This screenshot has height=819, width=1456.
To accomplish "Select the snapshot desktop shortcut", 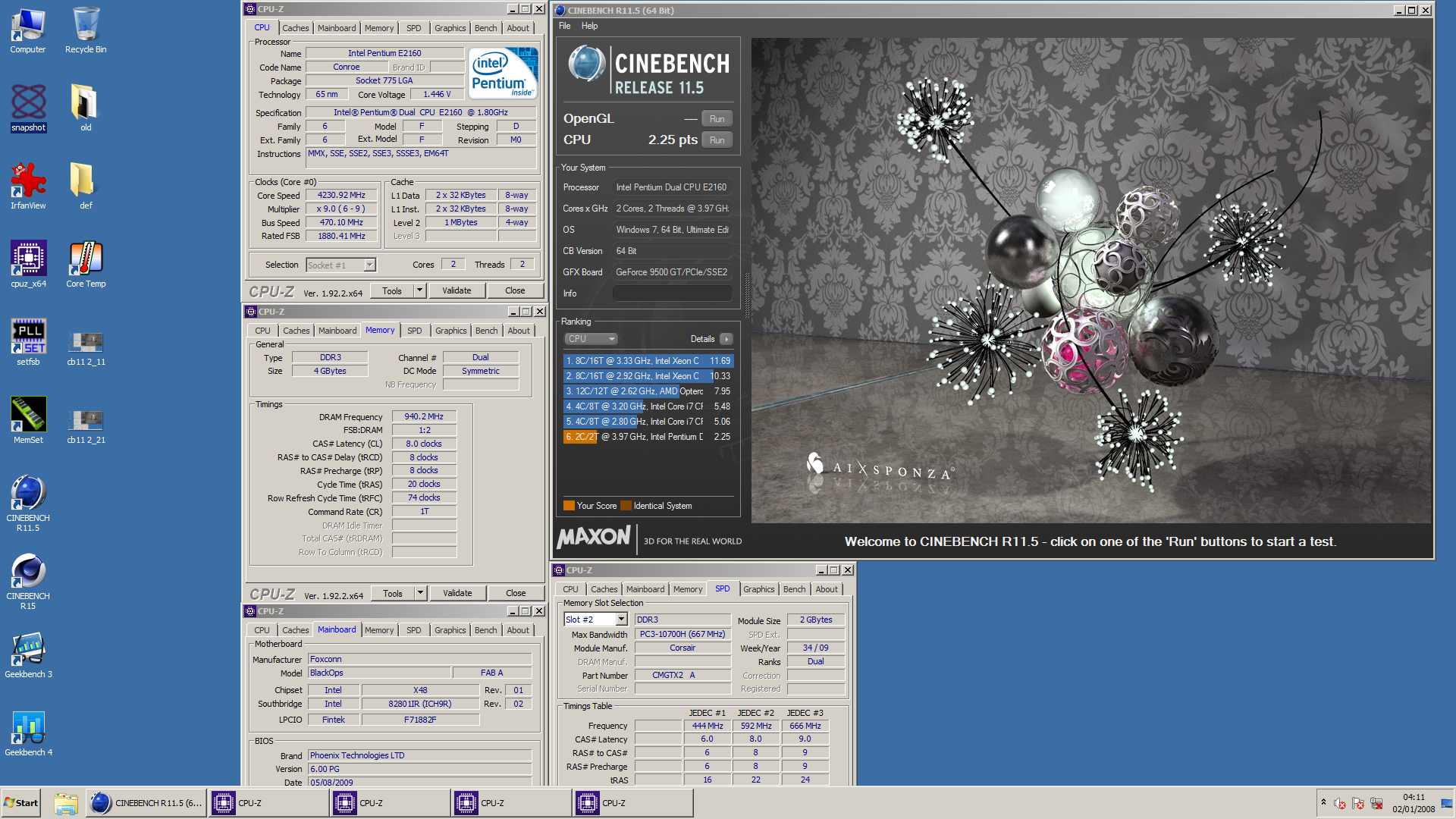I will (x=28, y=108).
